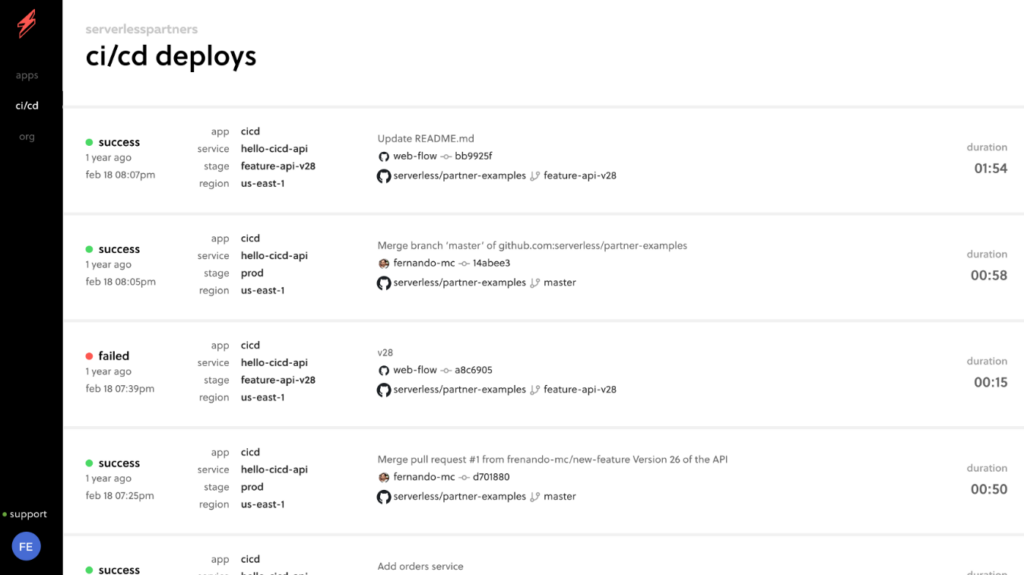This screenshot has height=575, width=1024.
Task: Go to apps in the sidebar
Action: 27,75
